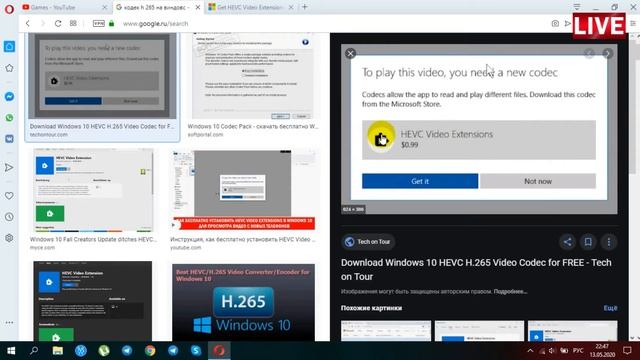Select the Windows 10 Codec Pack image result
The image size is (640, 360).
click(253, 76)
